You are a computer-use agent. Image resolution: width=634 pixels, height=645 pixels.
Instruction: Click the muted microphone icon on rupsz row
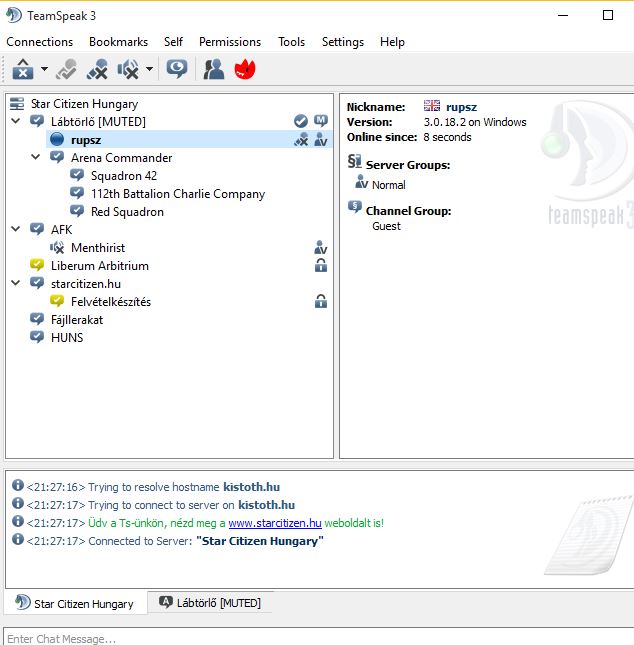(x=301, y=140)
